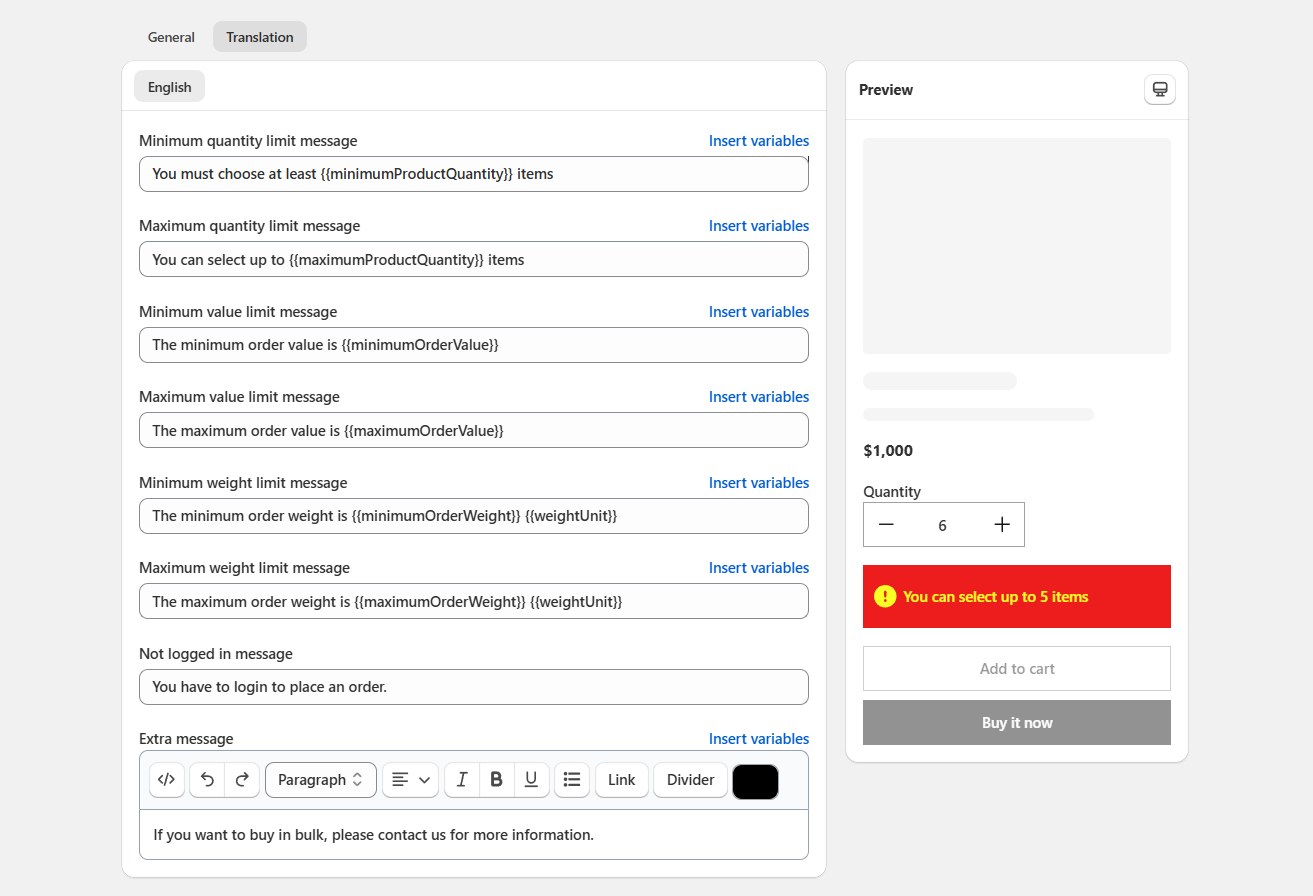The height and width of the screenshot is (896, 1313).
Task: Switch the preview device view icon
Action: (1160, 90)
